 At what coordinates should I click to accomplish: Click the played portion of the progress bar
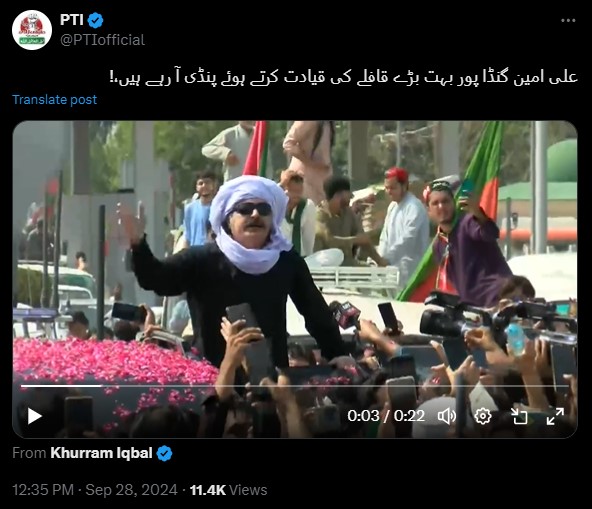click(61, 386)
